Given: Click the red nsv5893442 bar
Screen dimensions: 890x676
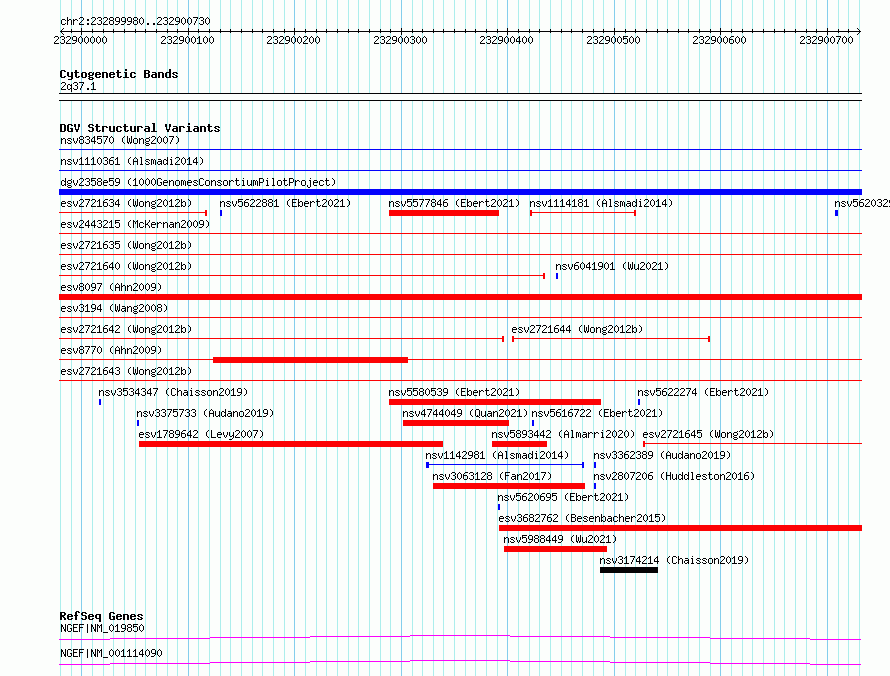Looking at the screenshot, I should [x=519, y=444].
